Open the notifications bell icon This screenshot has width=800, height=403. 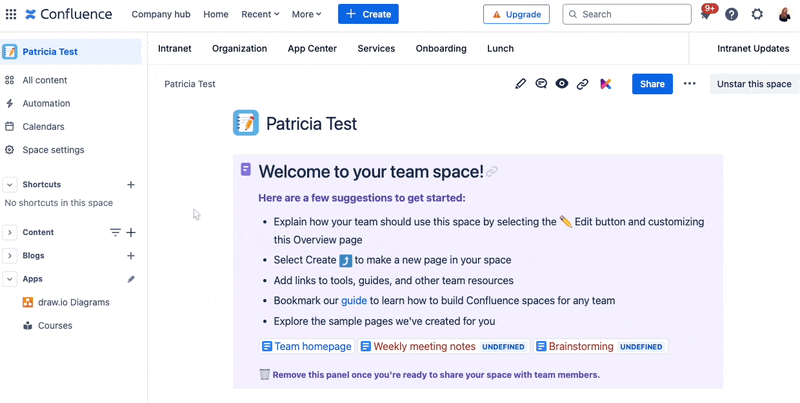(x=706, y=14)
